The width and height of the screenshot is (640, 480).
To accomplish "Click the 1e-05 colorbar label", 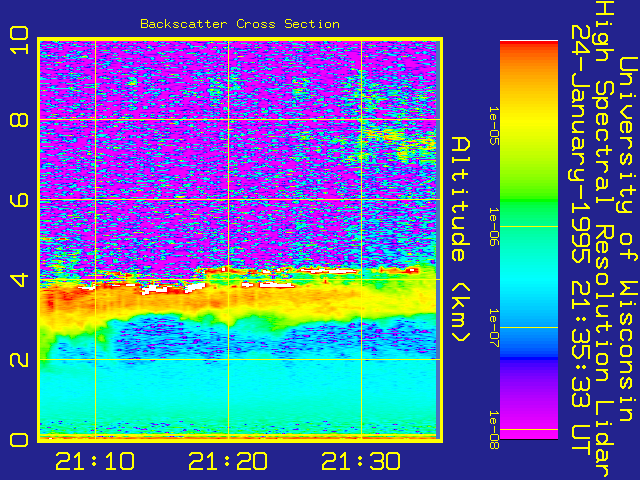I will 493,125.
